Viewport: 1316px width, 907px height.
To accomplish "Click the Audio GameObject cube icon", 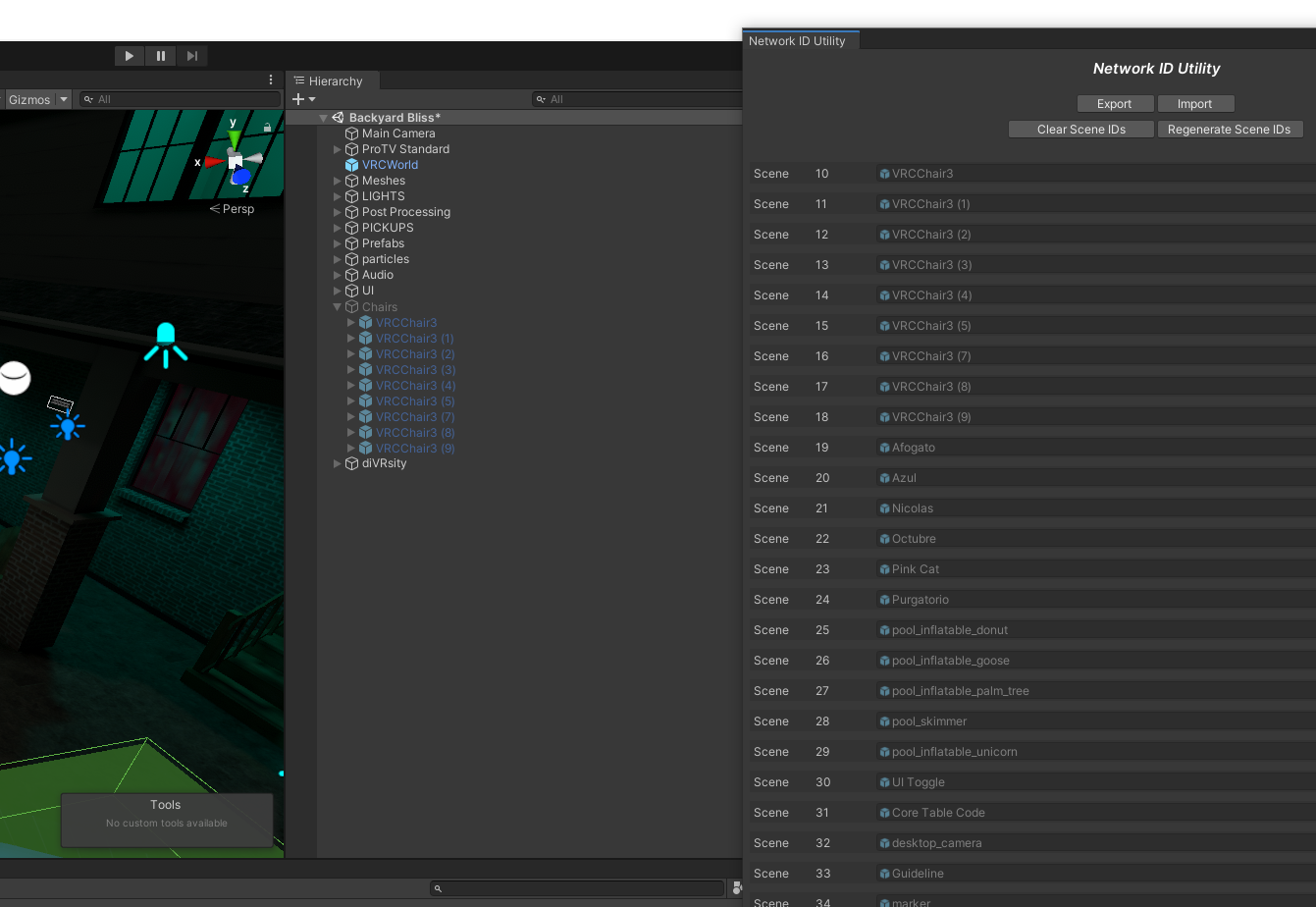I will [x=351, y=275].
